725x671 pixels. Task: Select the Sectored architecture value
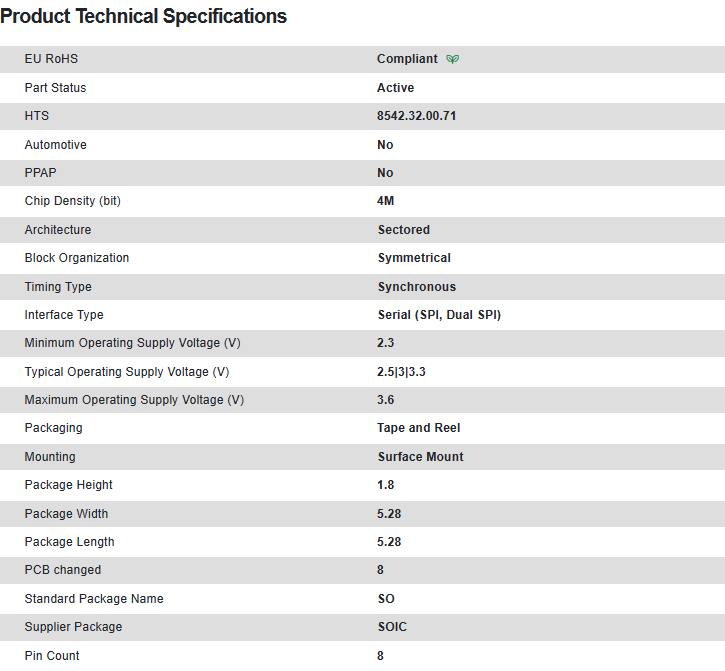[403, 230]
